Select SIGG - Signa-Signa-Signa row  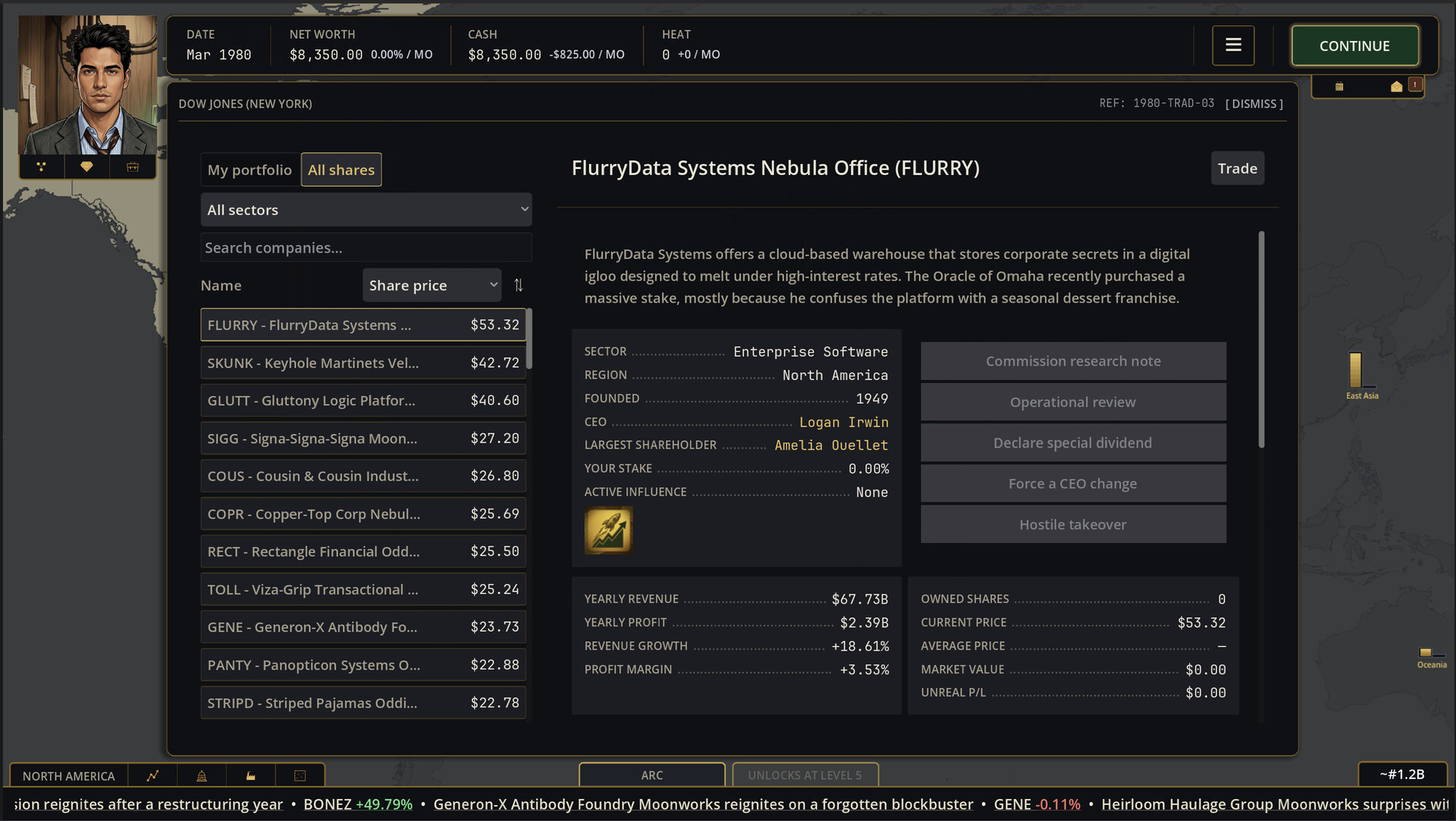pos(363,439)
